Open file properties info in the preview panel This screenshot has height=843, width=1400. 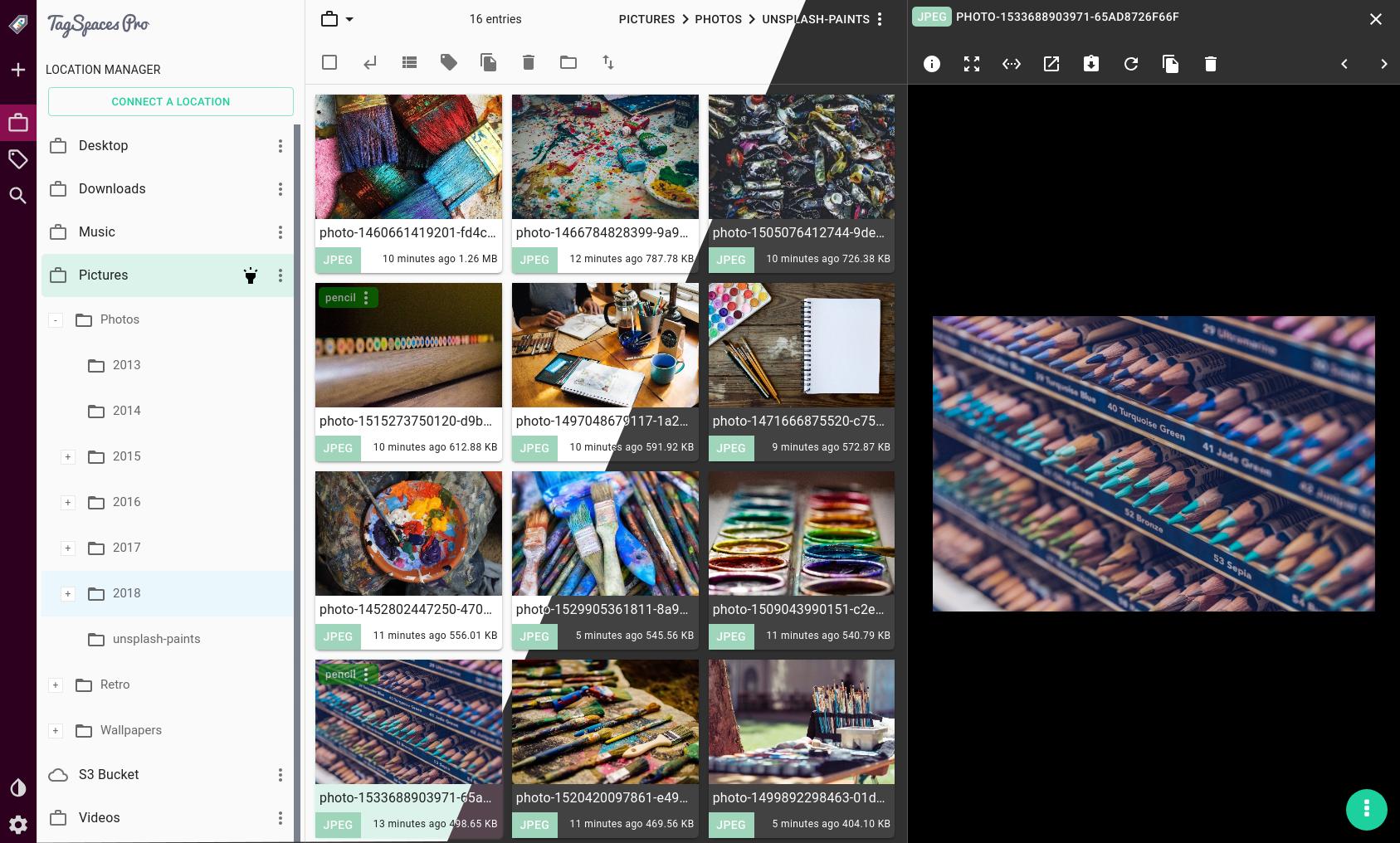[x=931, y=64]
